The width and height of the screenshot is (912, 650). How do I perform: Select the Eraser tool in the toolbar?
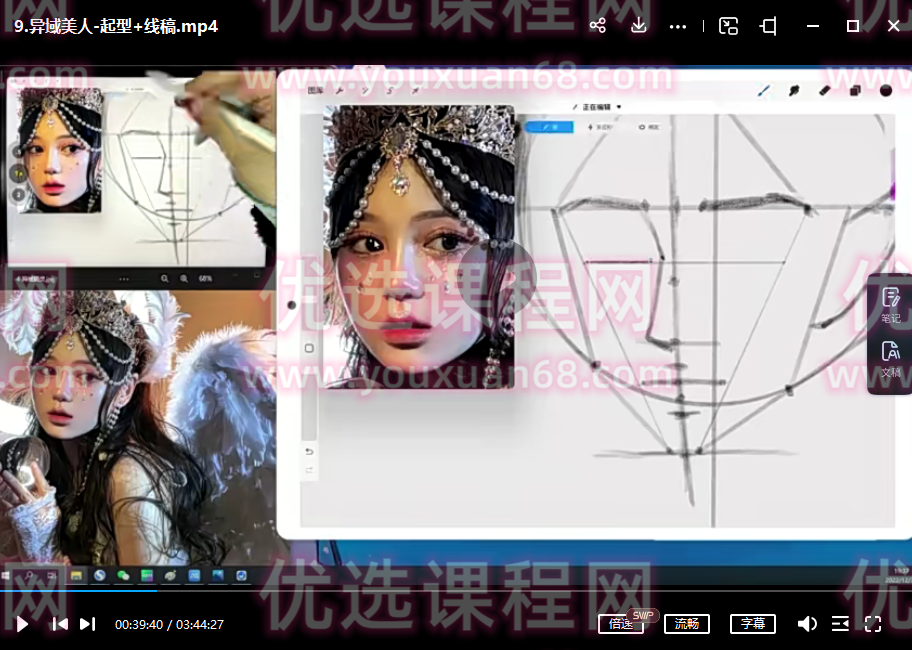tap(824, 91)
